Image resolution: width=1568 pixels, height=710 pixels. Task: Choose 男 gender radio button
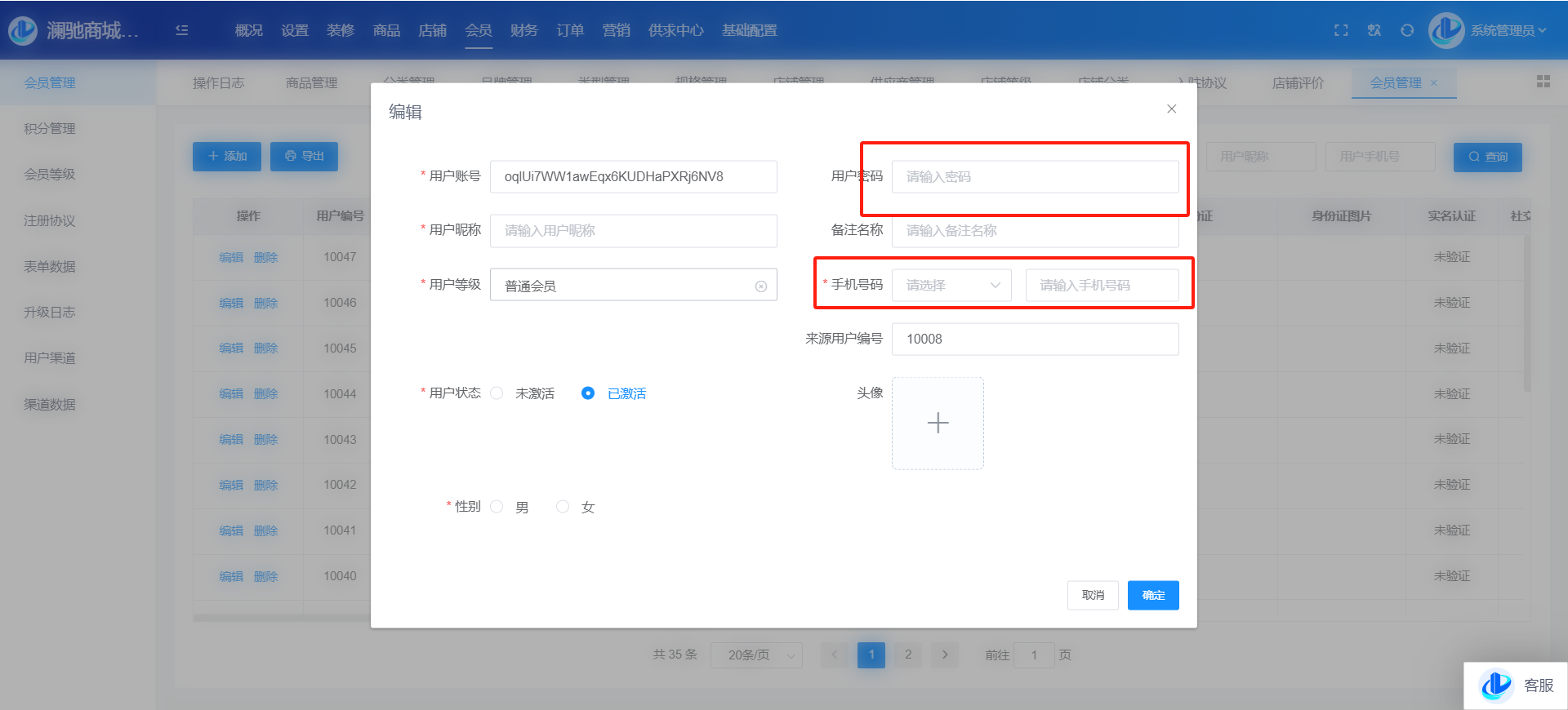[497, 507]
